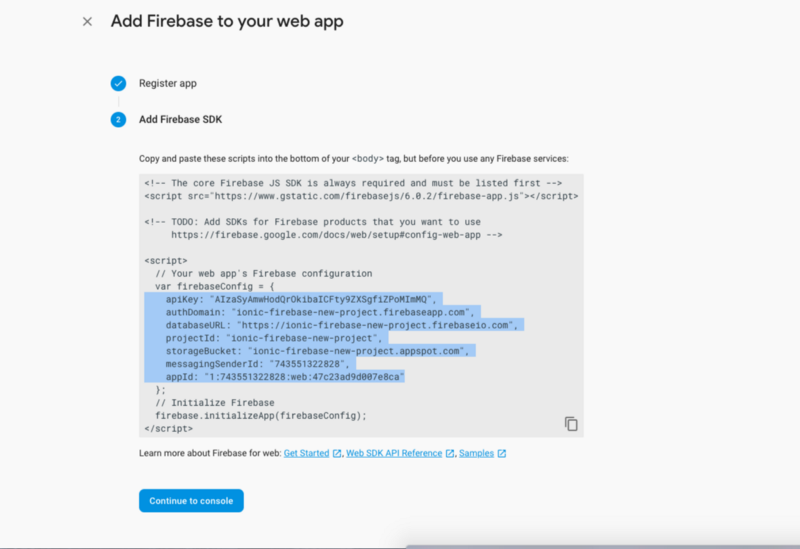Click the databaseURL line in the snippet

342,325
